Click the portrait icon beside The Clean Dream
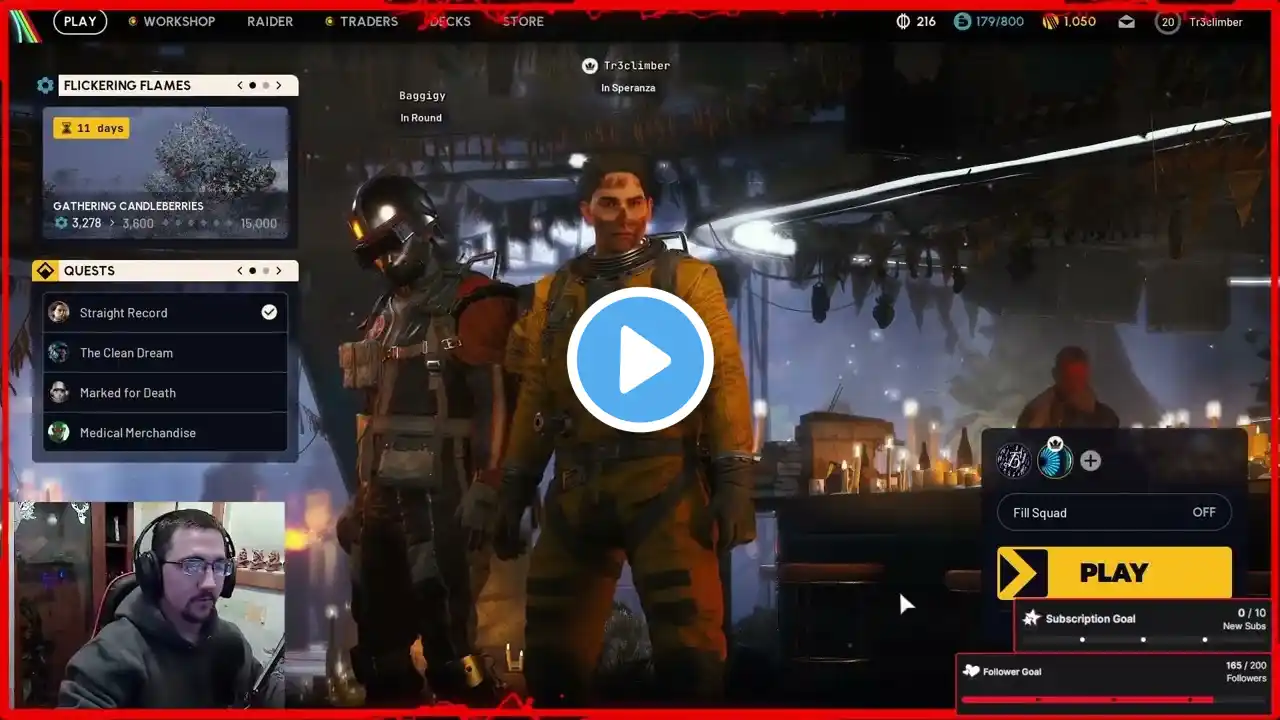The height and width of the screenshot is (720, 1280). [x=59, y=353]
